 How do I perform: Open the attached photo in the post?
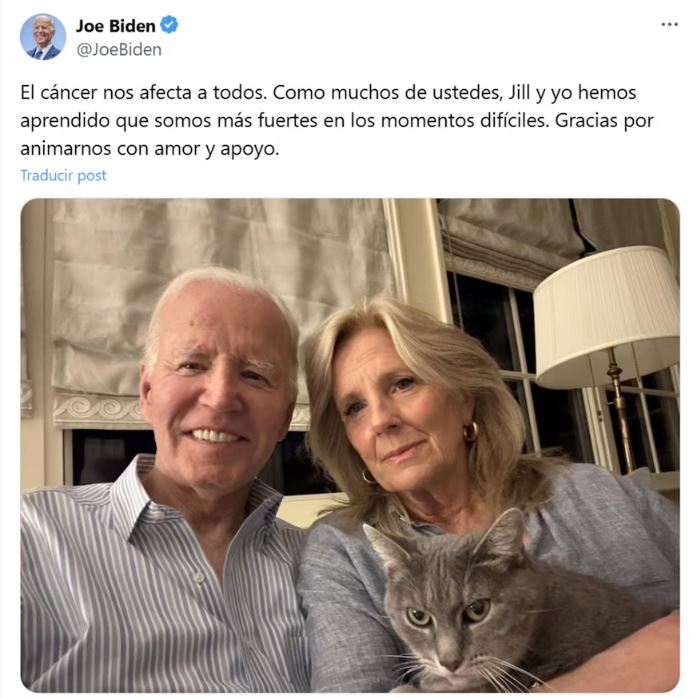pos(350,445)
